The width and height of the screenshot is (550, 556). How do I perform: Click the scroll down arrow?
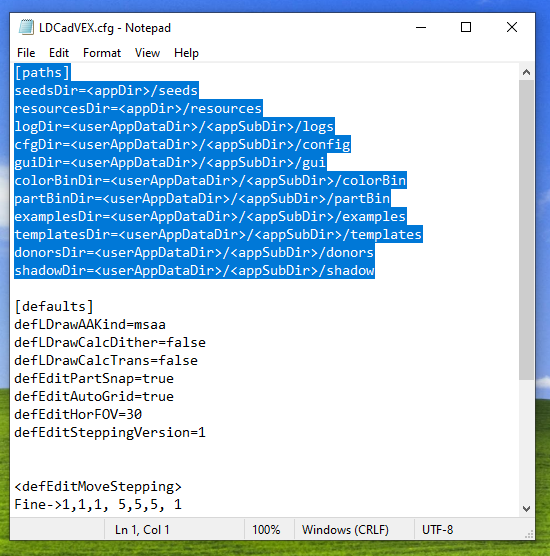click(x=526, y=508)
